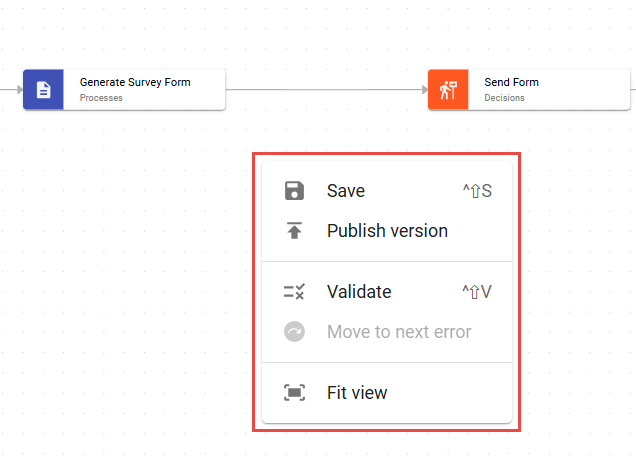Click the incoming arrowhead left of Generate Survey Form
Viewport: 636px width, 466px height.
coord(18,90)
